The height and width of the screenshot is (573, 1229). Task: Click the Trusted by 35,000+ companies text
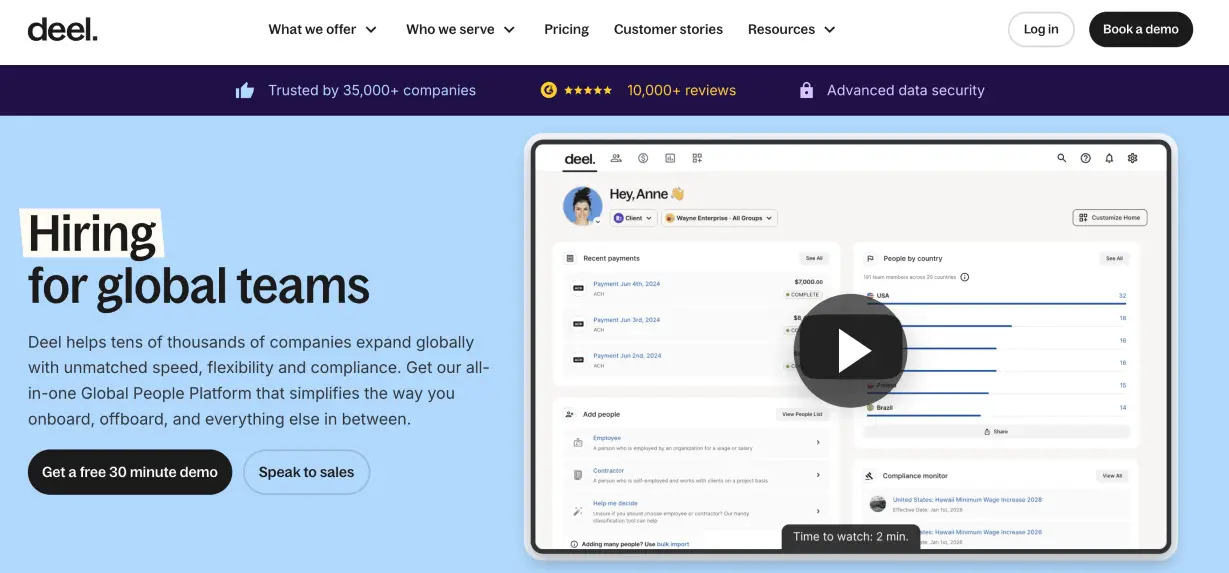372,90
